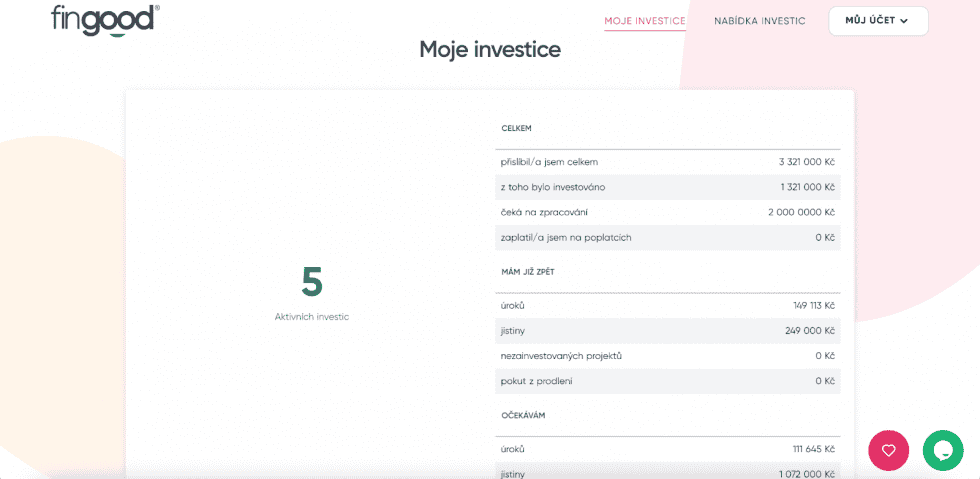Click the 'nezainvestovaných projektů' row
The height and width of the screenshot is (479, 980).
point(667,355)
